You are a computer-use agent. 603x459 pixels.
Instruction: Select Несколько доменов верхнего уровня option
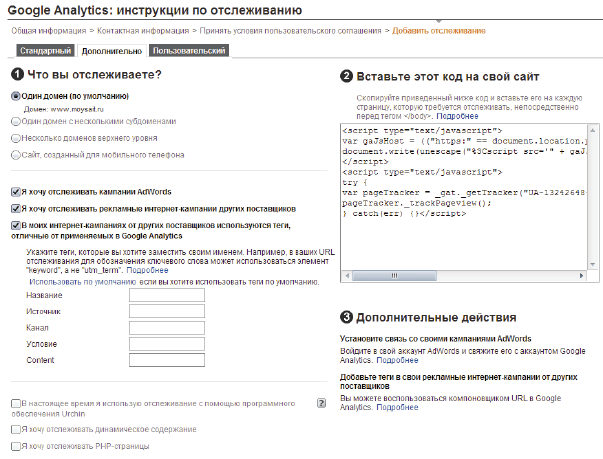coord(15,137)
